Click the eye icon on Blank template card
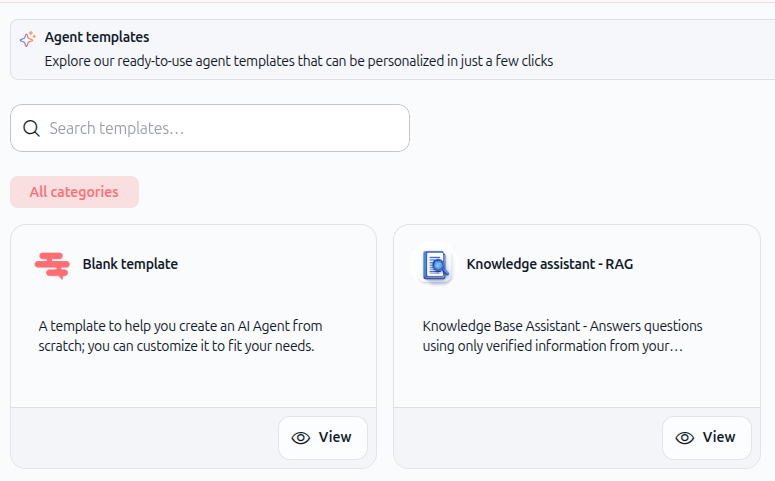Viewport: 775px width, 481px height. pyautogui.click(x=301, y=438)
